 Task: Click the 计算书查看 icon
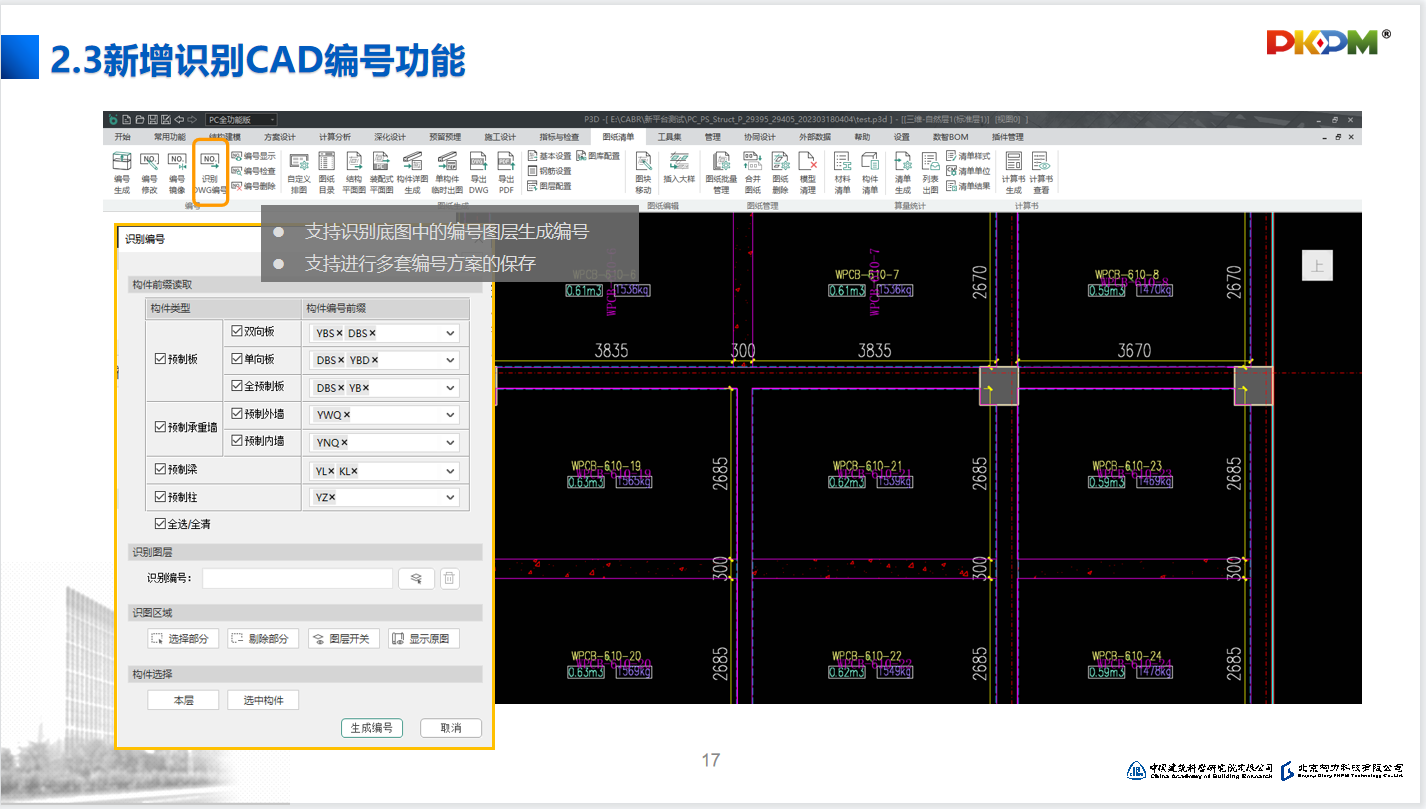coord(1041,168)
